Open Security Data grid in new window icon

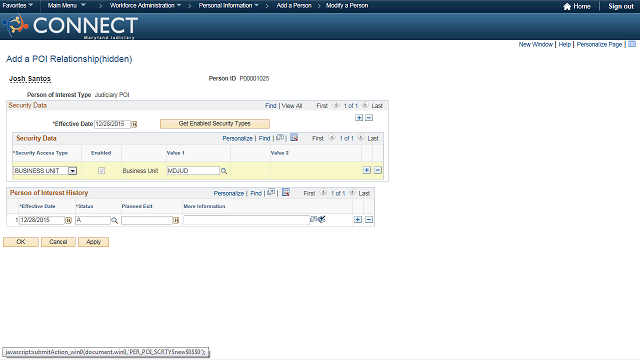[x=280, y=138]
